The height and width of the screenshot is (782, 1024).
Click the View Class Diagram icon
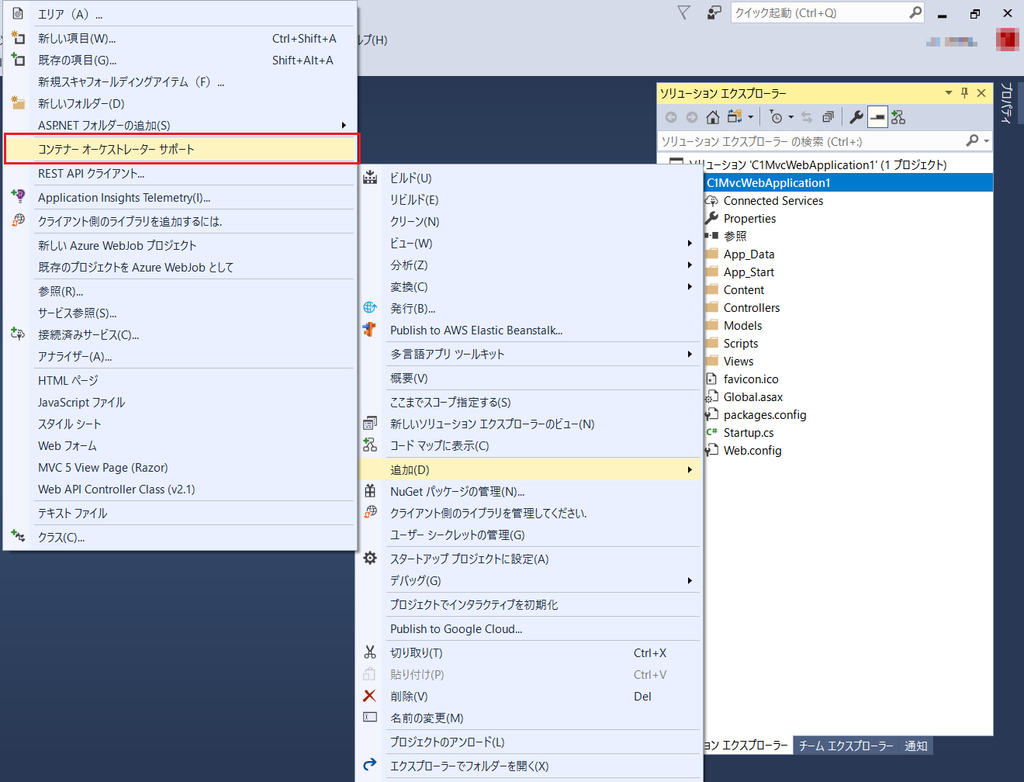899,117
